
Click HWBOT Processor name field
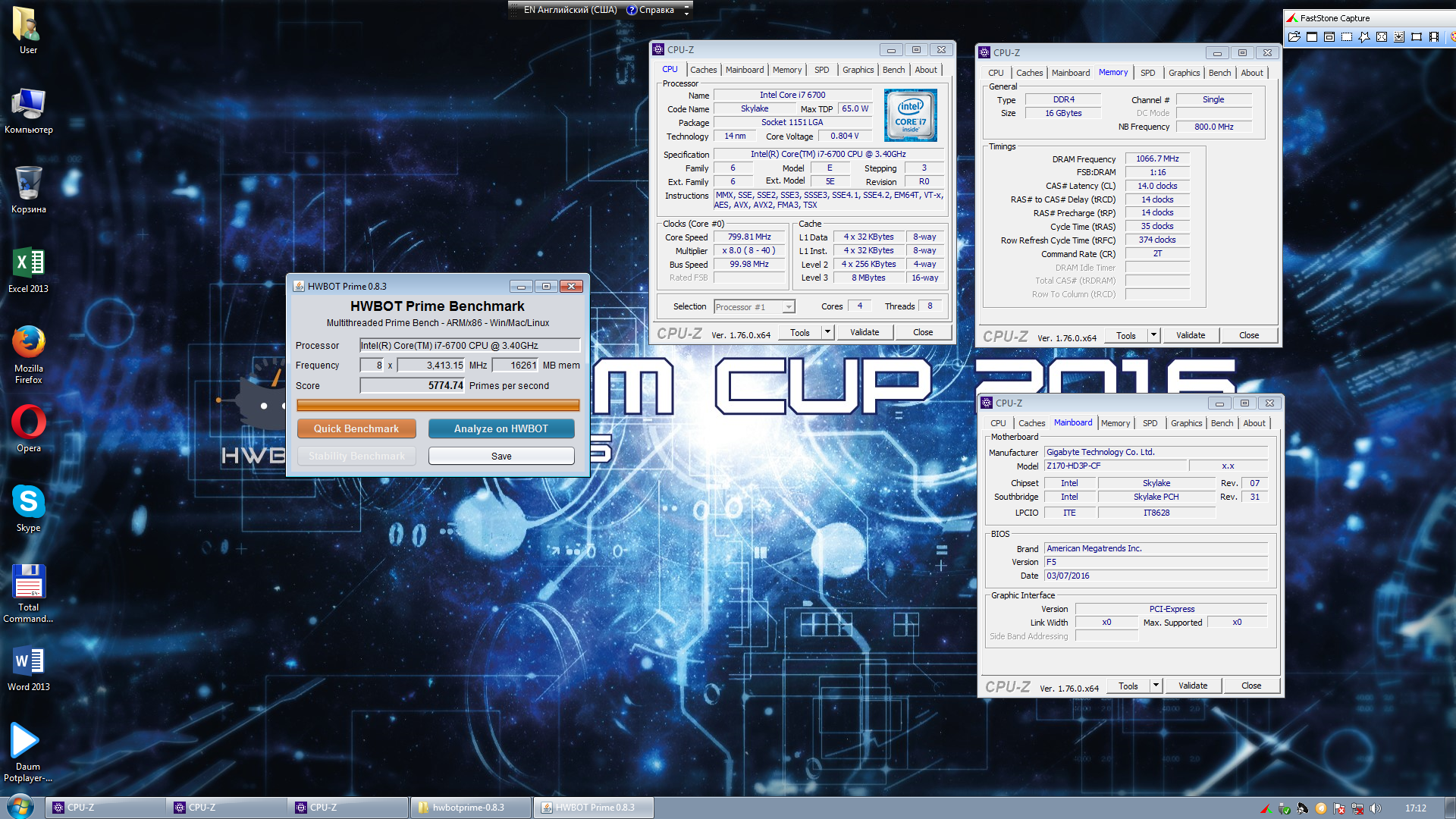469,345
